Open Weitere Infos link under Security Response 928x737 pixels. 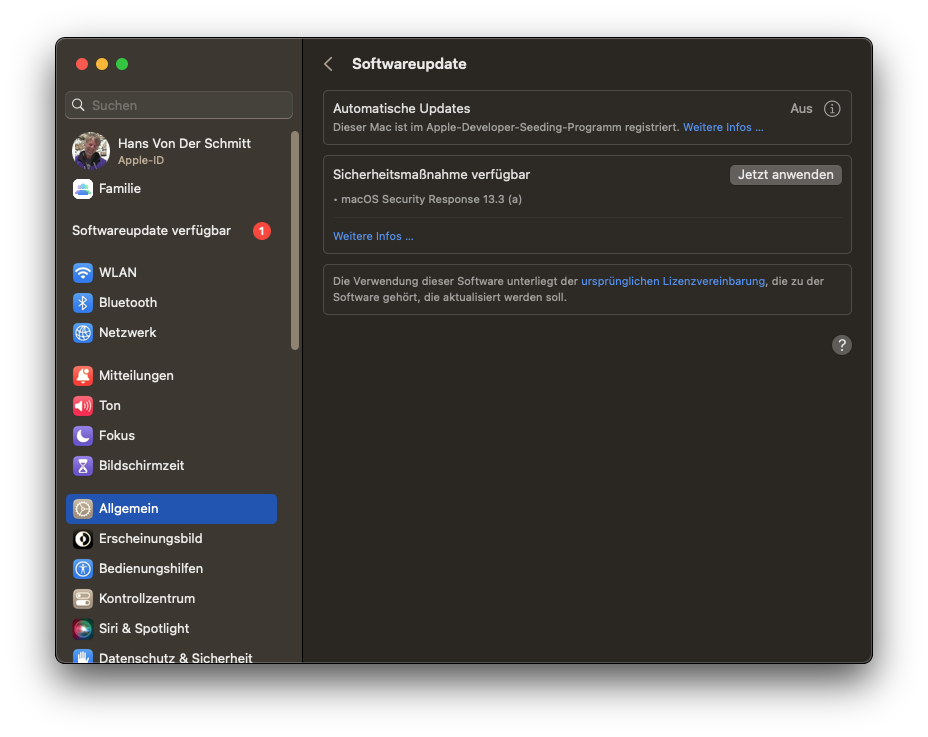372,237
